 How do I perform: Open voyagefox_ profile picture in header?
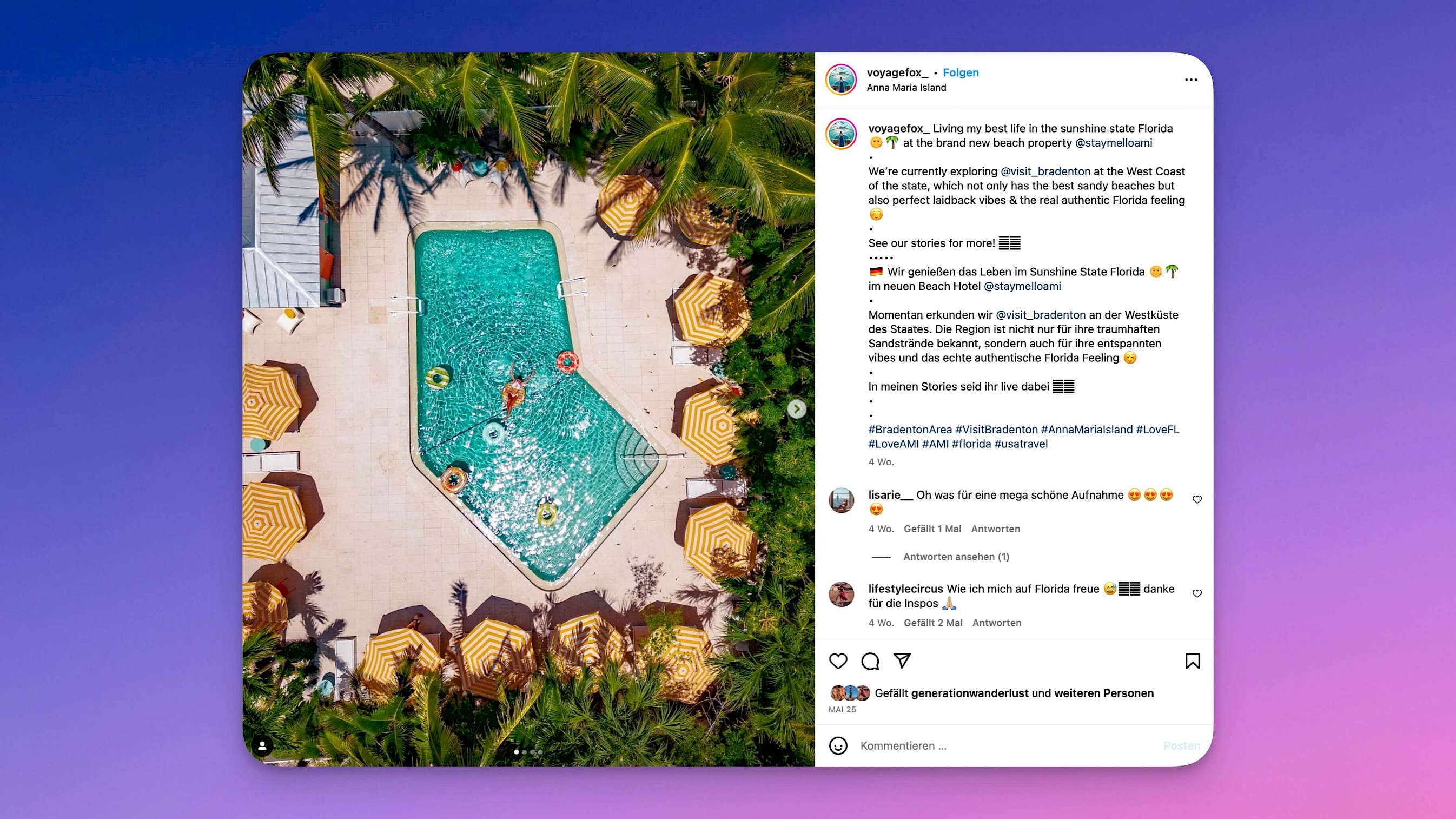pyautogui.click(x=841, y=80)
